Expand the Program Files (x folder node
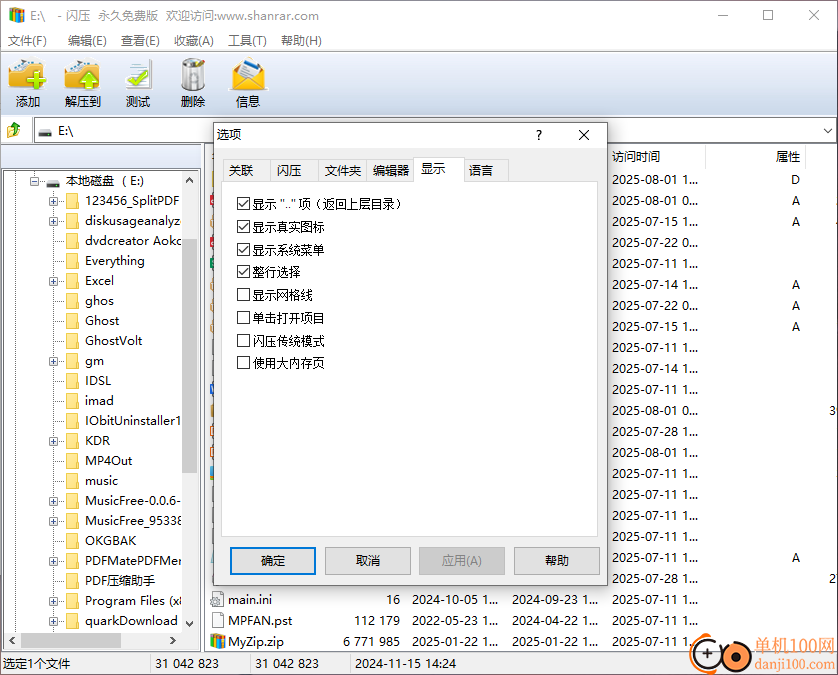The height and width of the screenshot is (675, 838). pos(53,601)
